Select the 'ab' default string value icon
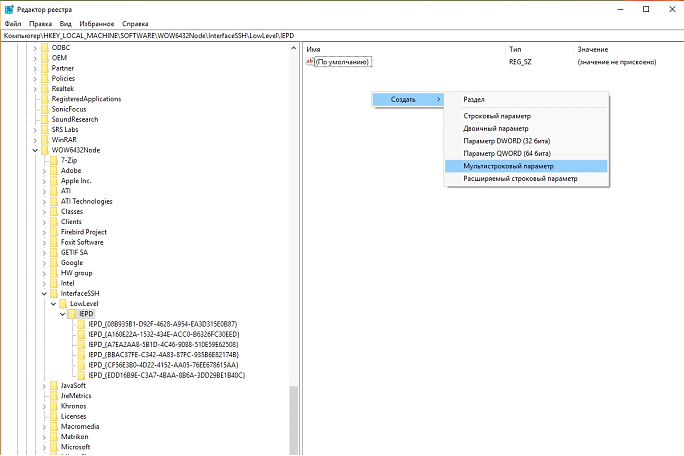Viewport: 684px width, 456px height. [310, 62]
